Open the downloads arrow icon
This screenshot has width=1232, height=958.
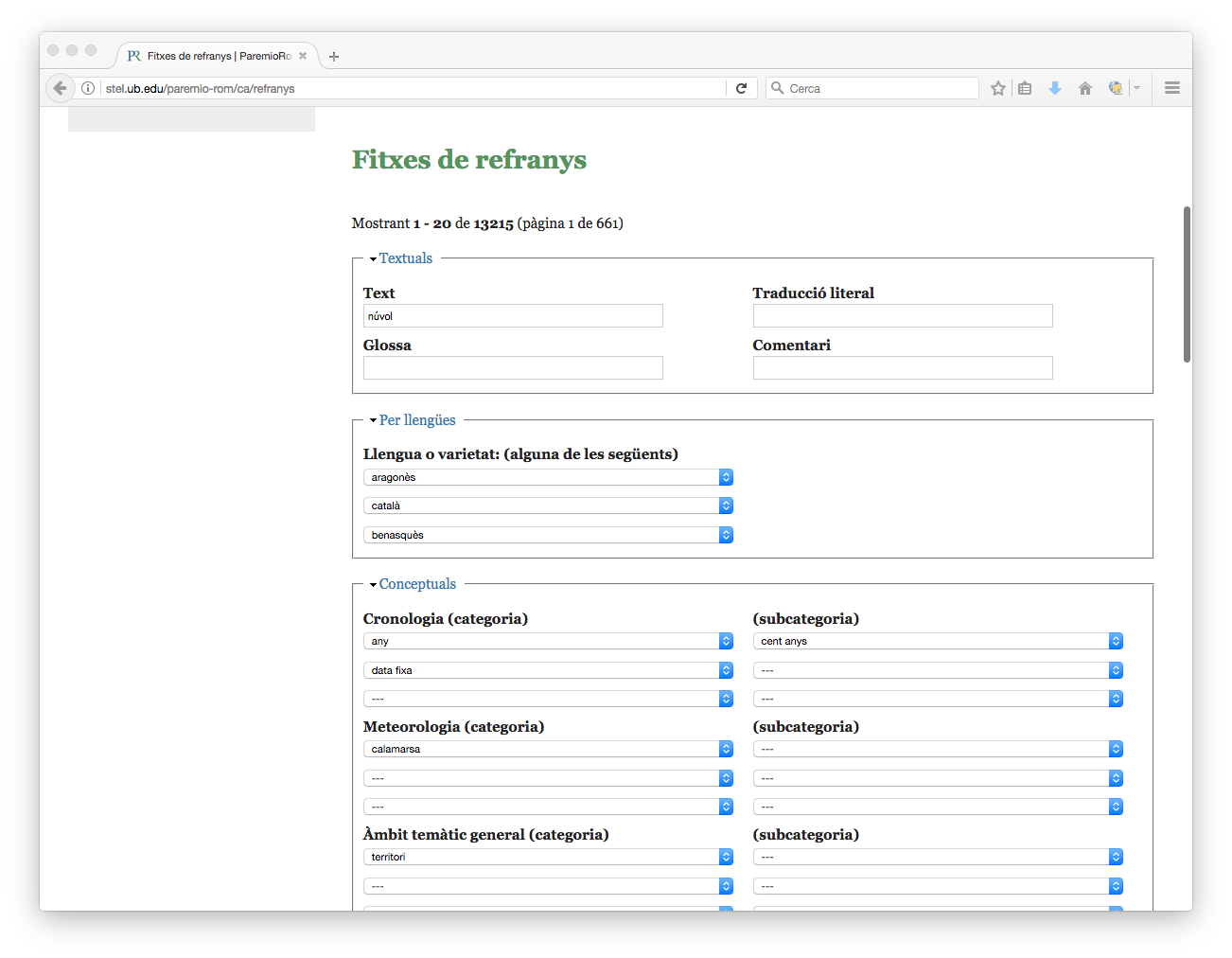1055,88
